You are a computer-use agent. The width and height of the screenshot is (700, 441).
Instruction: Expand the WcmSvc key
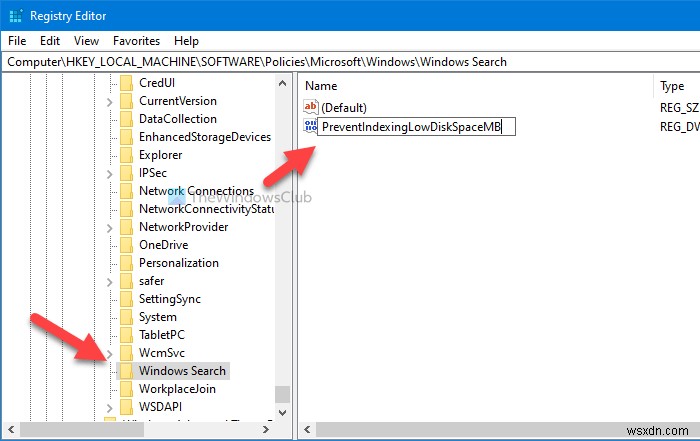[x=109, y=354]
